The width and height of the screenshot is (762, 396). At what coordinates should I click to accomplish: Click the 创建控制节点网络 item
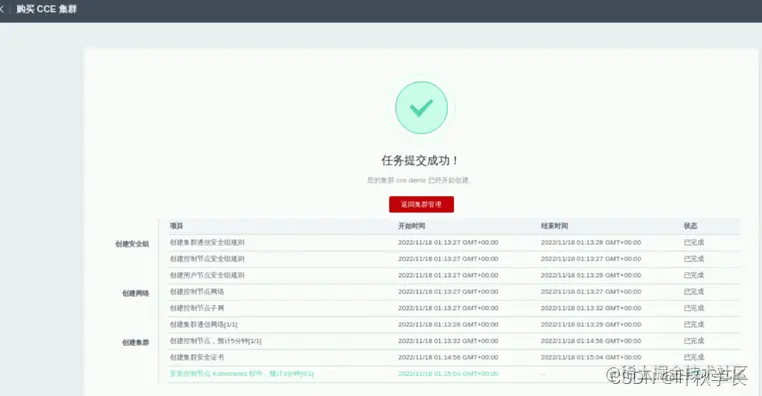click(x=197, y=292)
